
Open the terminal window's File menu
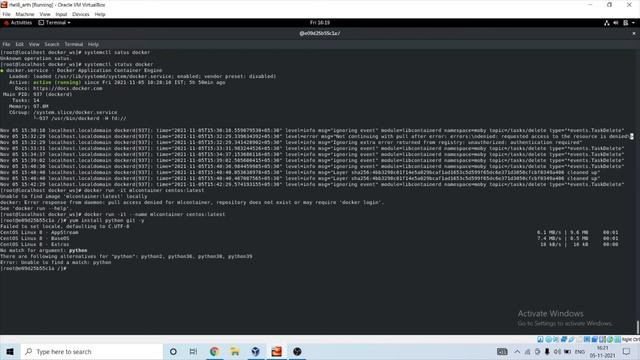pos(6,44)
